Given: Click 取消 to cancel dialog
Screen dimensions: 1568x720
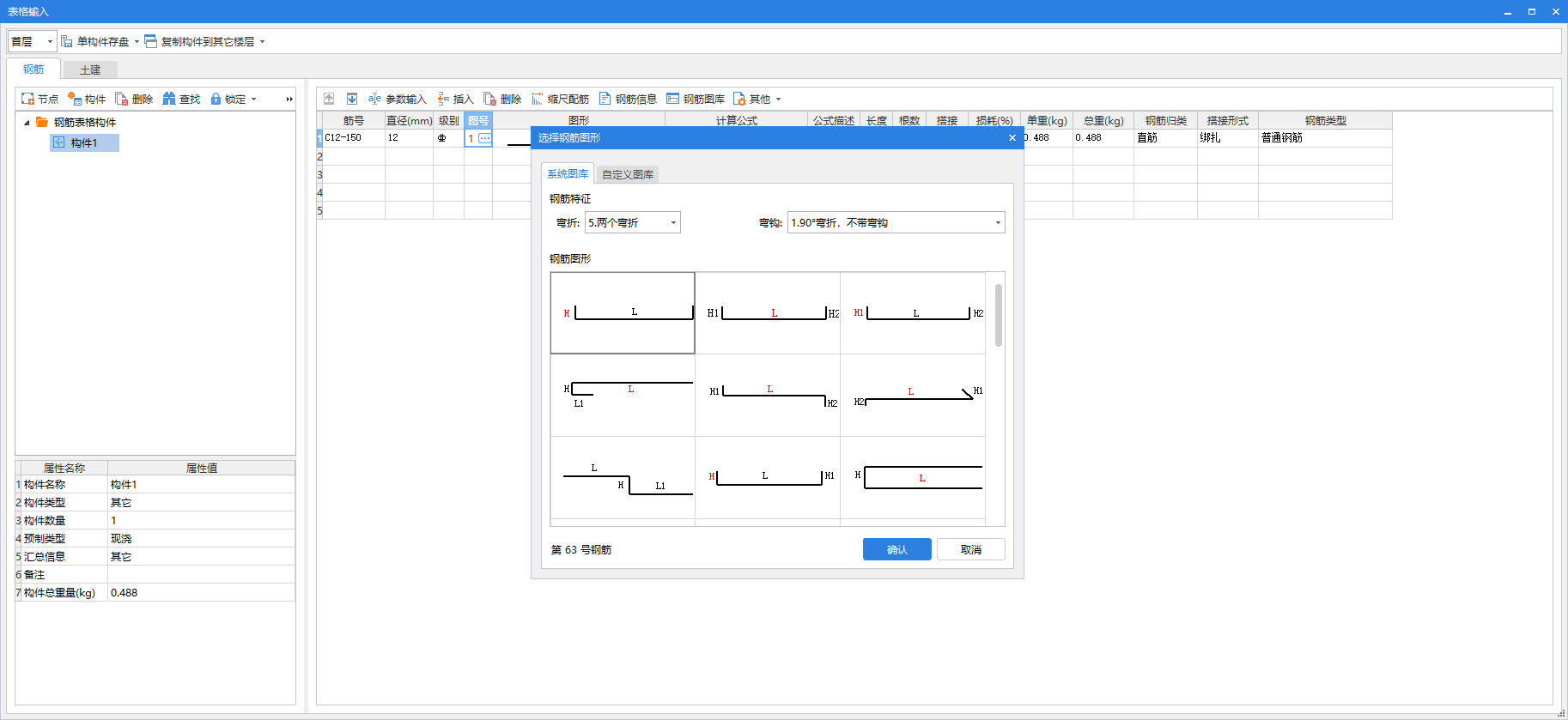Looking at the screenshot, I should point(970,549).
